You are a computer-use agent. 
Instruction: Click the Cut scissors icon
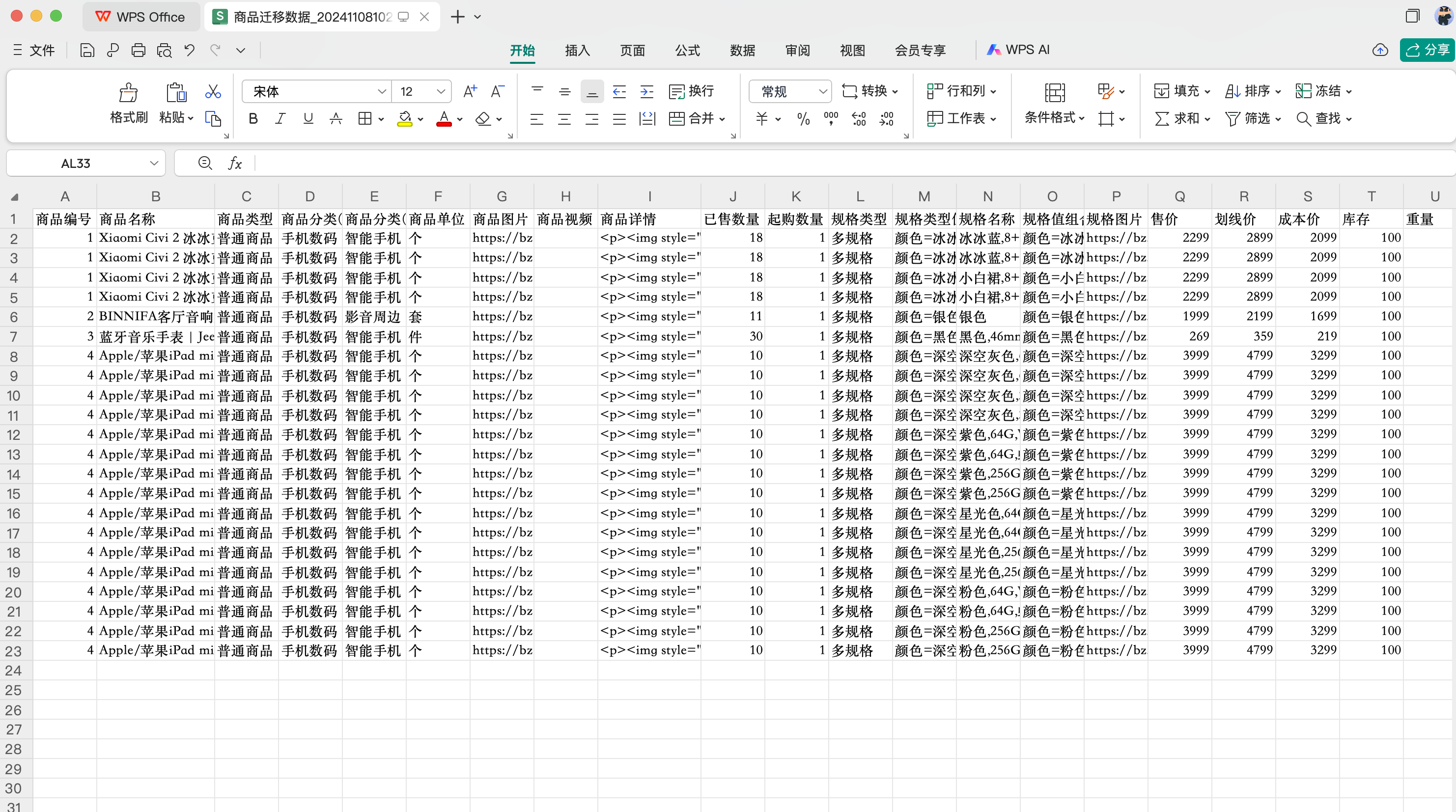pos(213,91)
